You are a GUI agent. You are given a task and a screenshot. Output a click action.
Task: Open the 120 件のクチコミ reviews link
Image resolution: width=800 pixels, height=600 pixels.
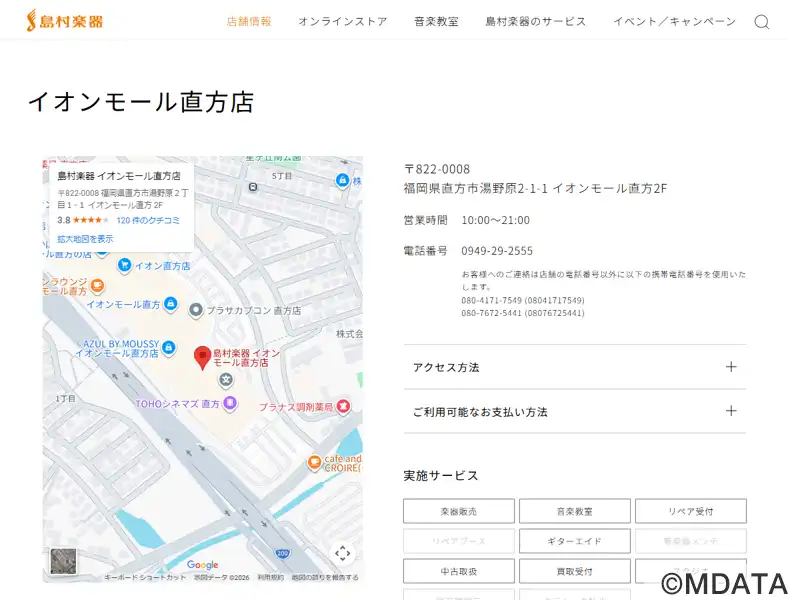pyautogui.click(x=148, y=220)
